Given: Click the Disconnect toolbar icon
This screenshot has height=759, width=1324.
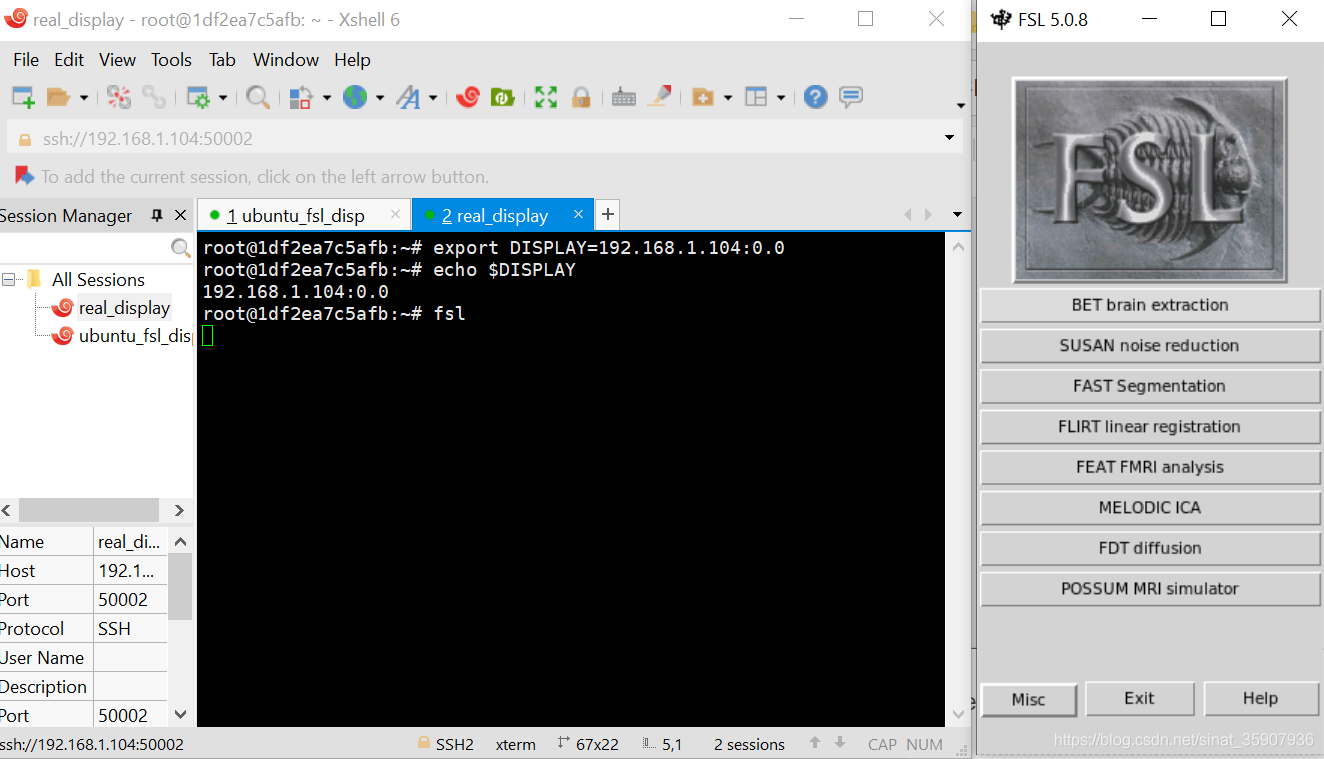Looking at the screenshot, I should [119, 97].
